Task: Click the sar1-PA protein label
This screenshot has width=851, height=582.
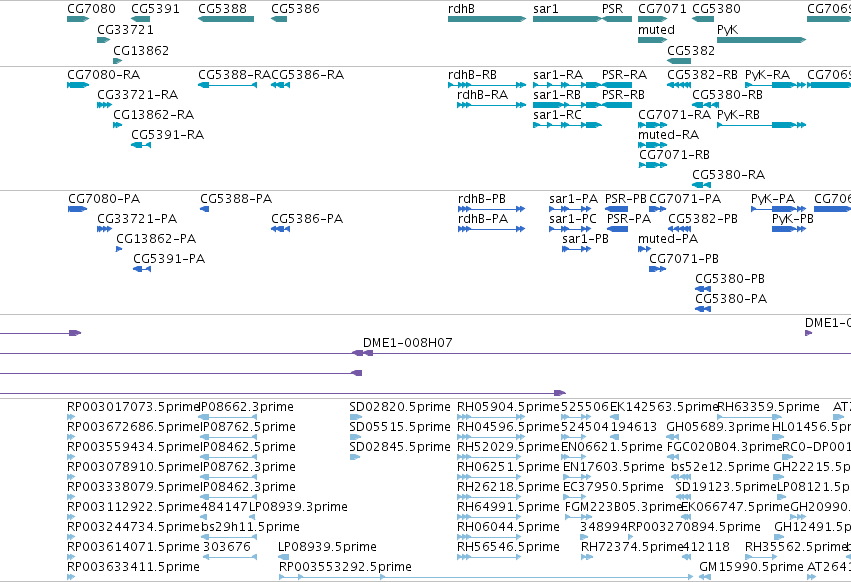Action: point(574,199)
